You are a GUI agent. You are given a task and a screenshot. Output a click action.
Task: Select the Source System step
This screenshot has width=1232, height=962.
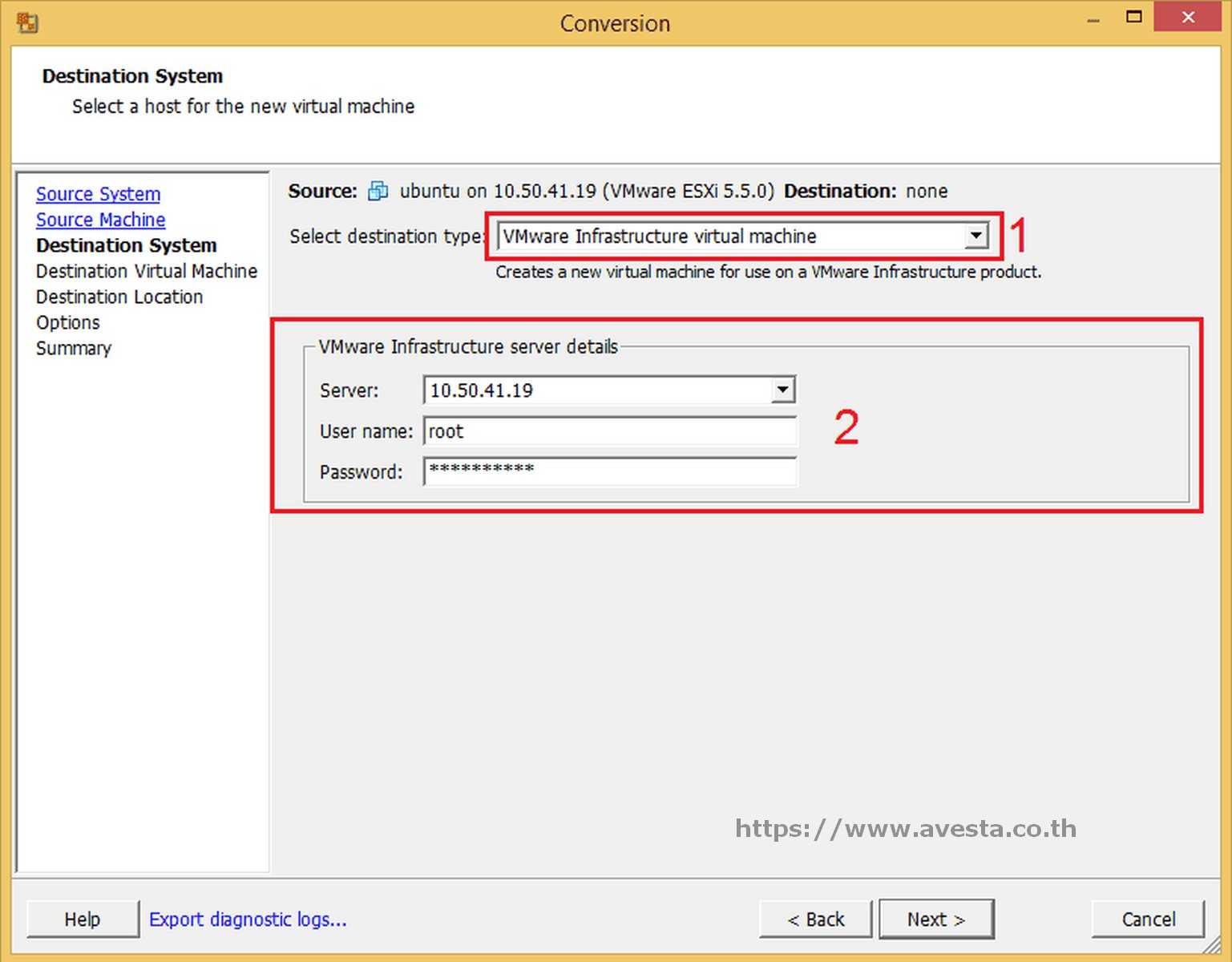point(98,193)
